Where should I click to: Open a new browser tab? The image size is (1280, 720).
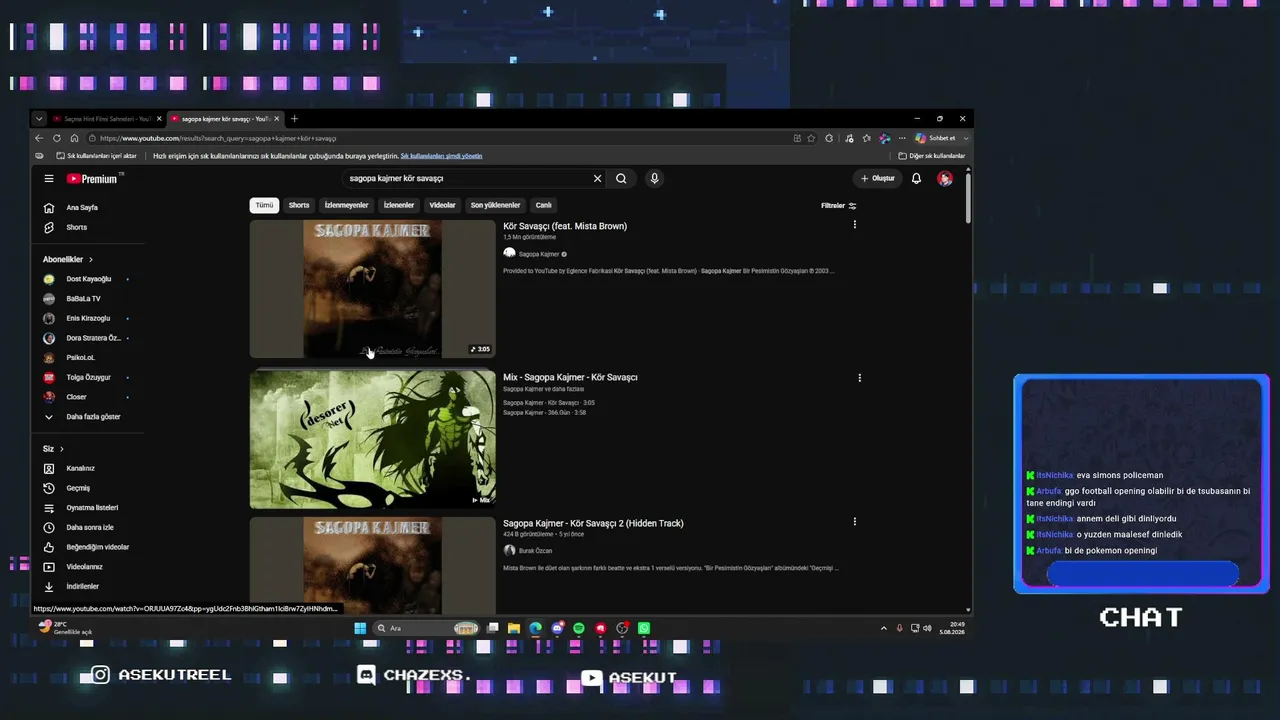tap(294, 119)
